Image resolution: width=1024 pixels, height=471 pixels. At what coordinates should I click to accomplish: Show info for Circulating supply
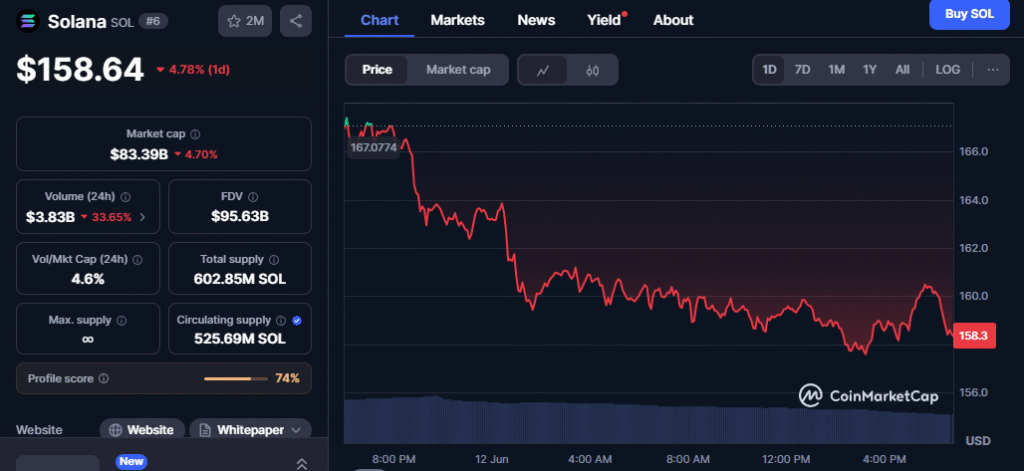tap(281, 321)
